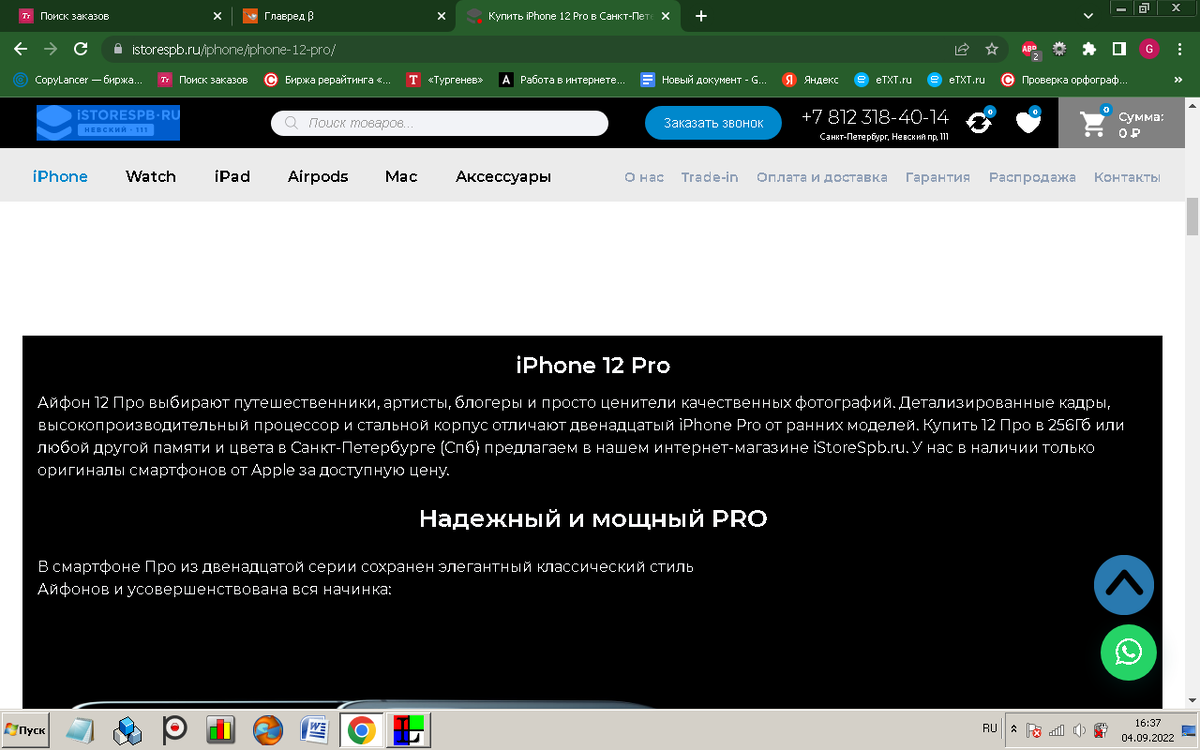This screenshot has height=750, width=1200.
Task: Click the gear extension icon in toolbar
Action: tap(1060, 48)
